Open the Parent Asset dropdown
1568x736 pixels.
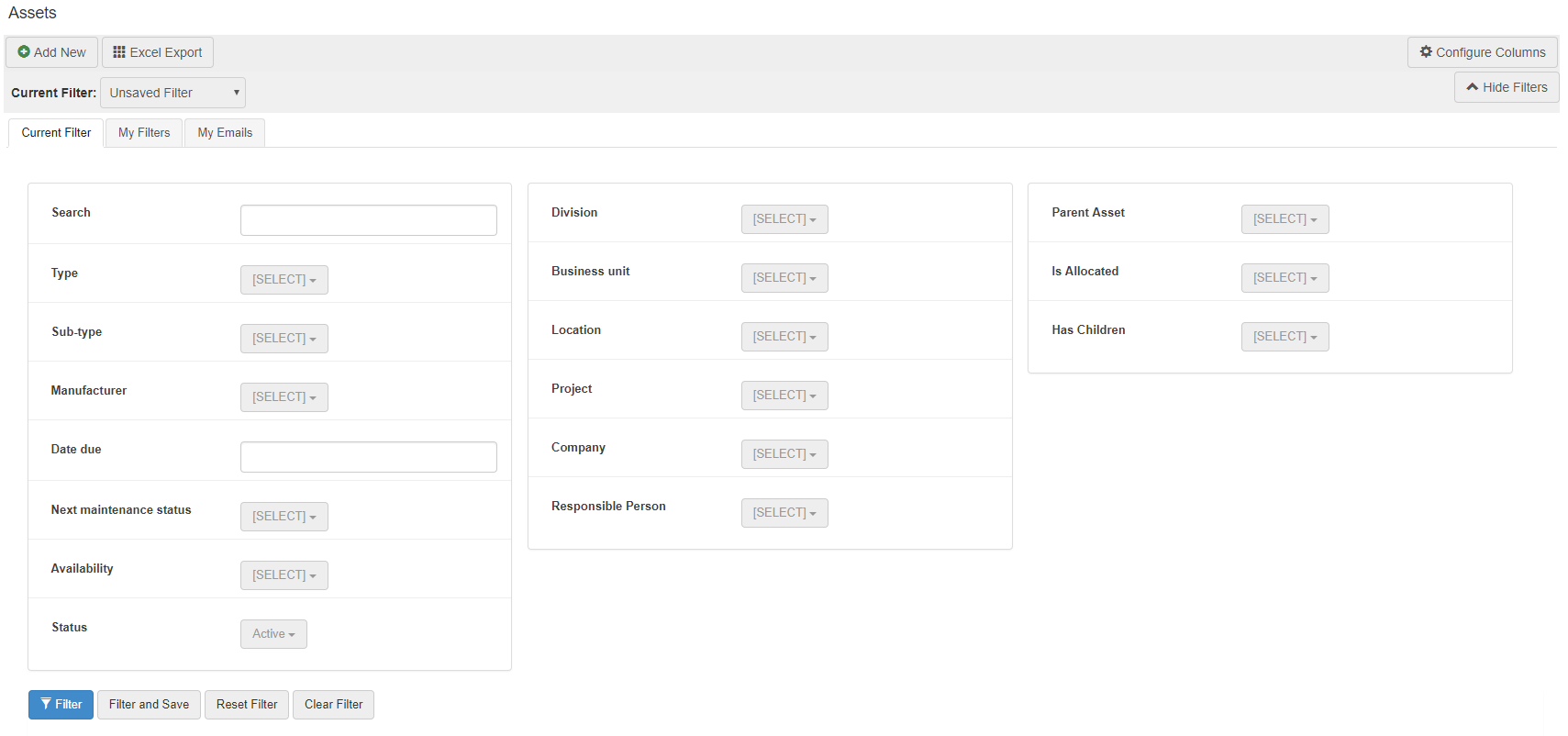coord(1284,219)
